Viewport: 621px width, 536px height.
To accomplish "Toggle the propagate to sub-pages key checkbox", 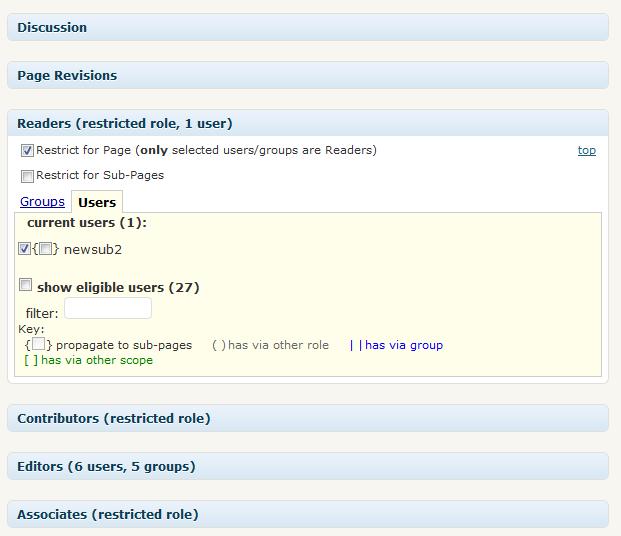I will 38,344.
